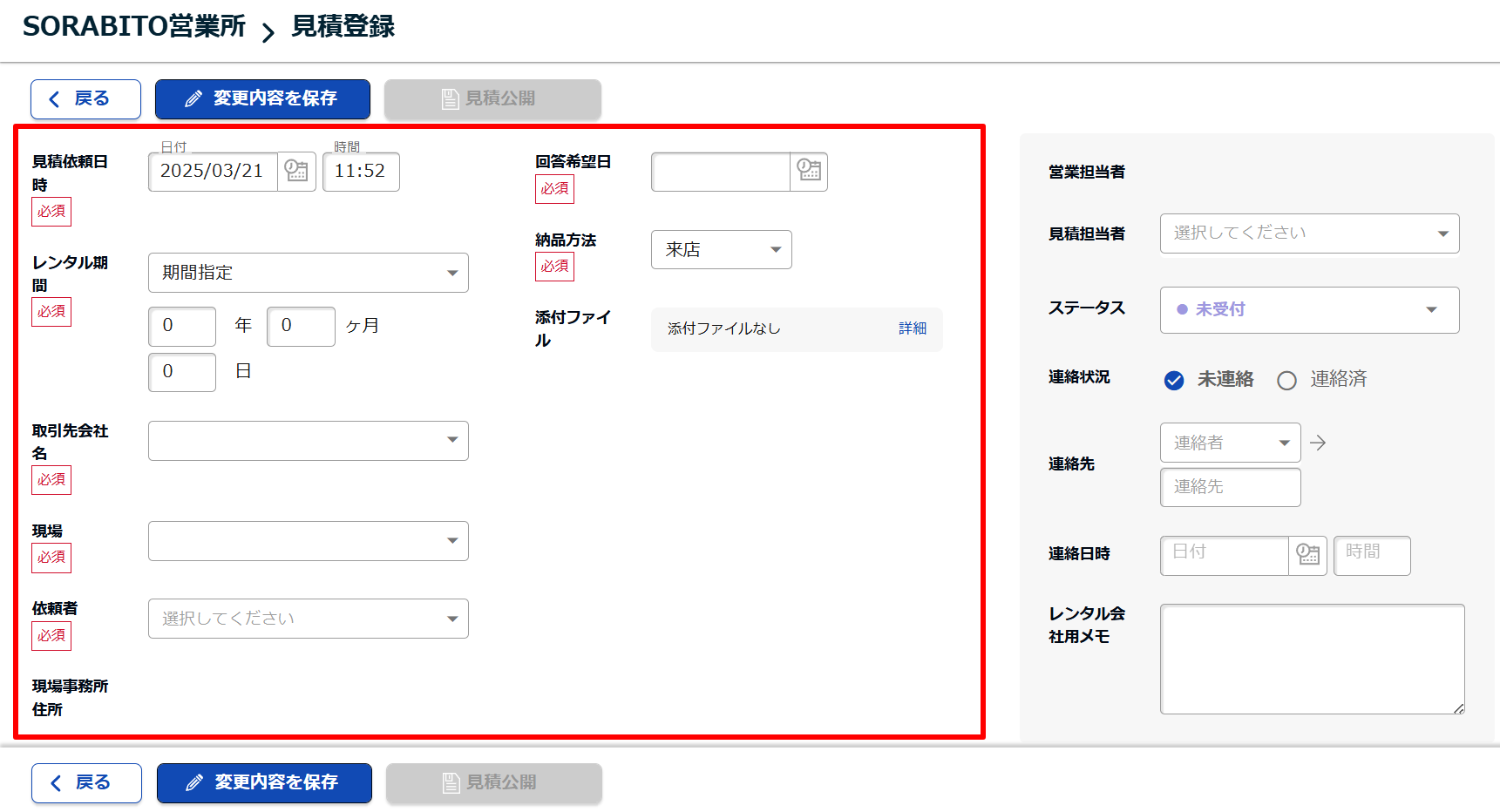This screenshot has height=812, width=1500.
Task: Open calendar picker for 見積依頼日時 date
Action: click(296, 172)
